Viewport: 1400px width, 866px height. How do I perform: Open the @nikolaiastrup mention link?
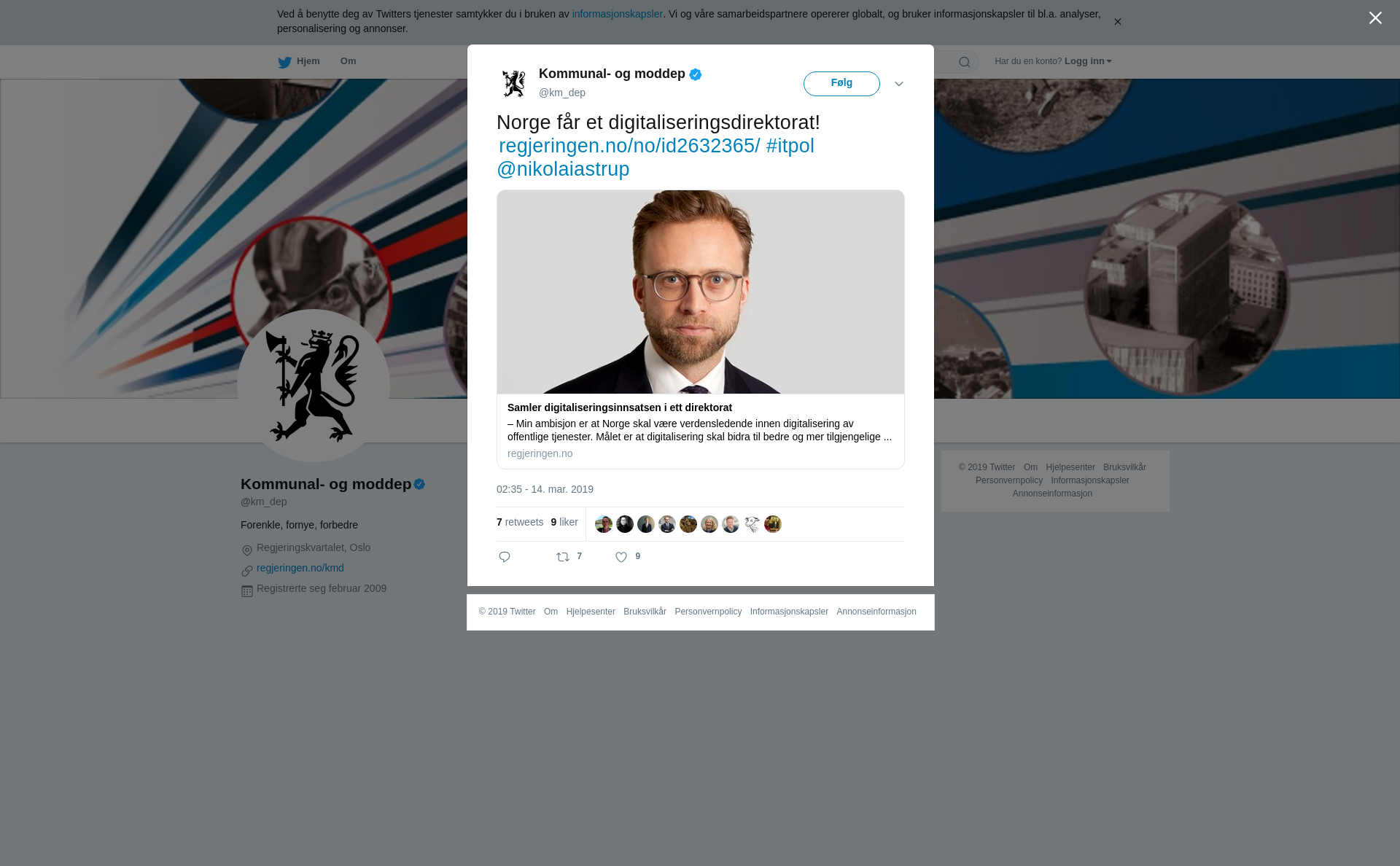pos(563,169)
